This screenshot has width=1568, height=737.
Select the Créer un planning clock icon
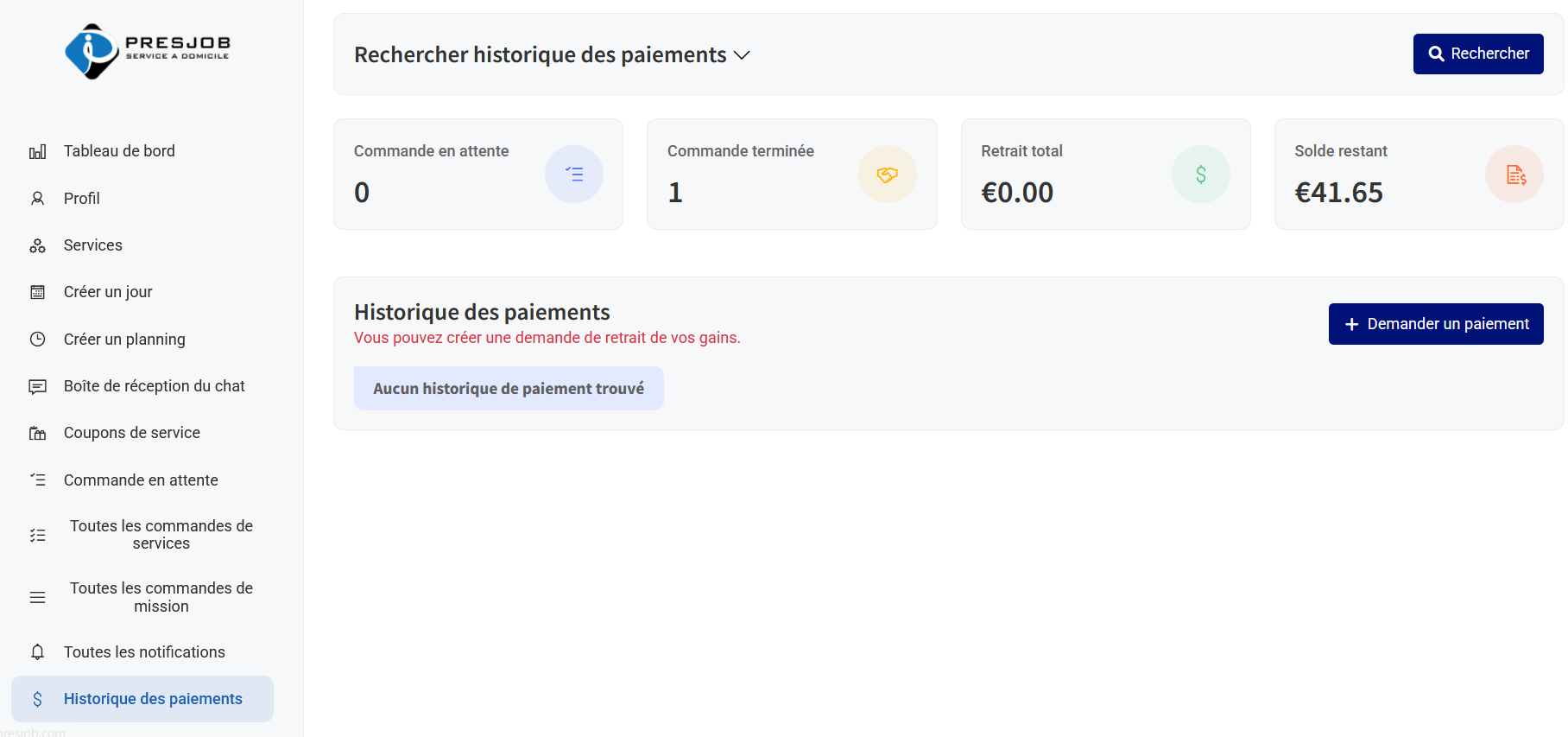38,339
